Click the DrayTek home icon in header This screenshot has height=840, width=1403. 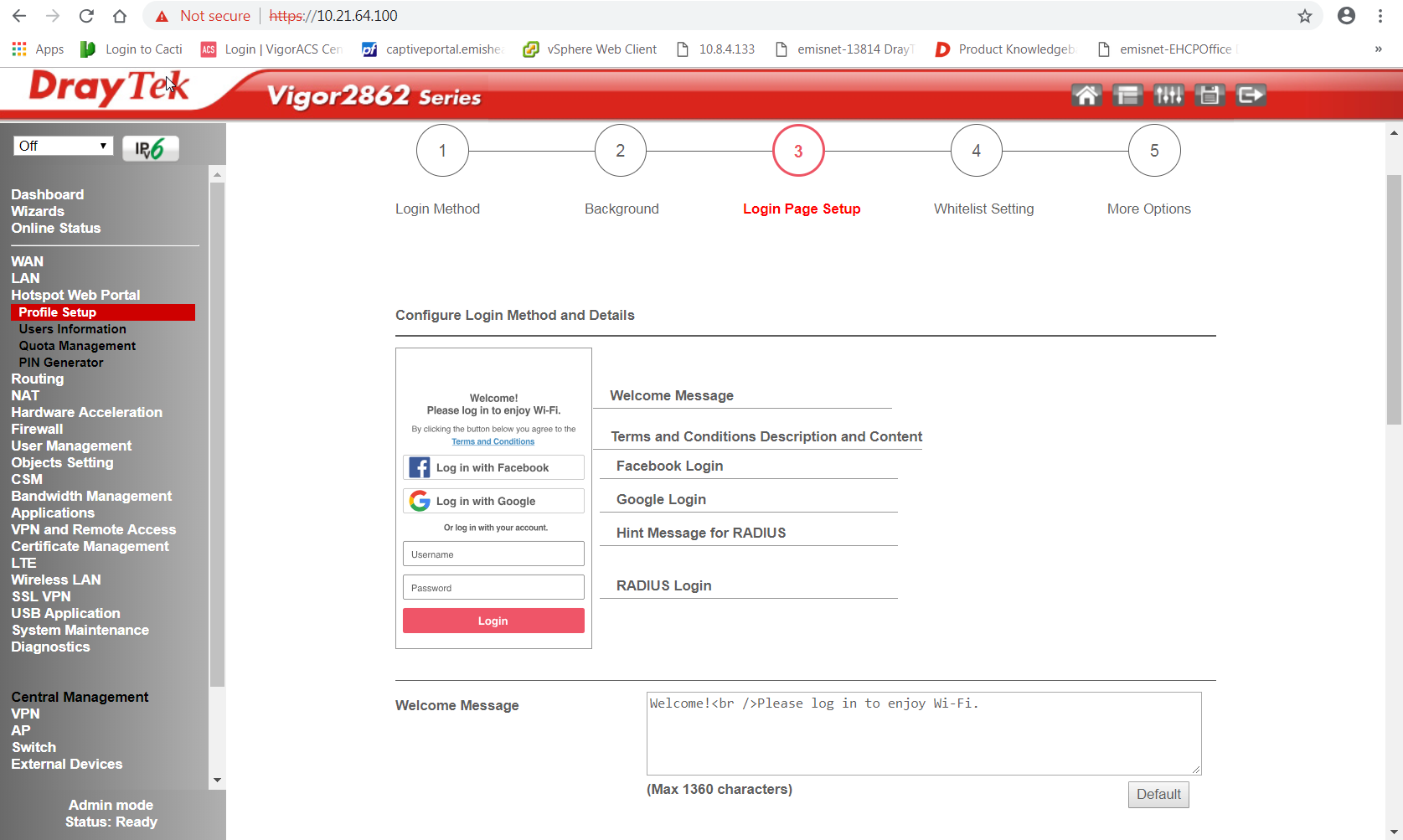pyautogui.click(x=1086, y=95)
